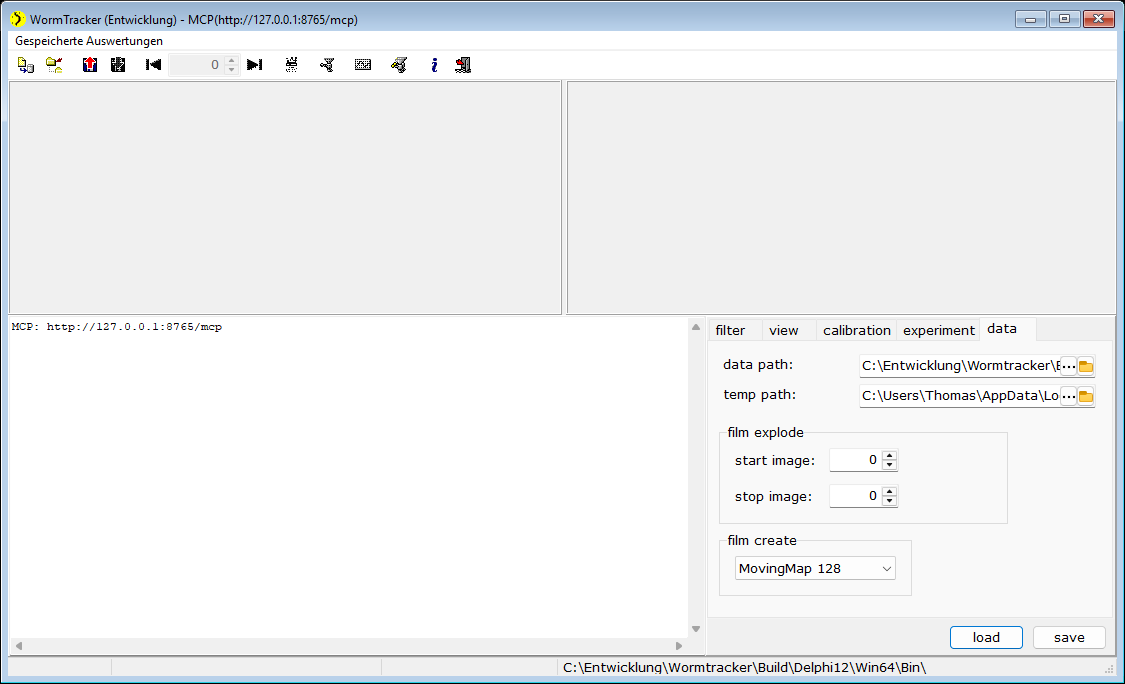Click the stop image value field
The image size is (1125, 684).
[855, 496]
